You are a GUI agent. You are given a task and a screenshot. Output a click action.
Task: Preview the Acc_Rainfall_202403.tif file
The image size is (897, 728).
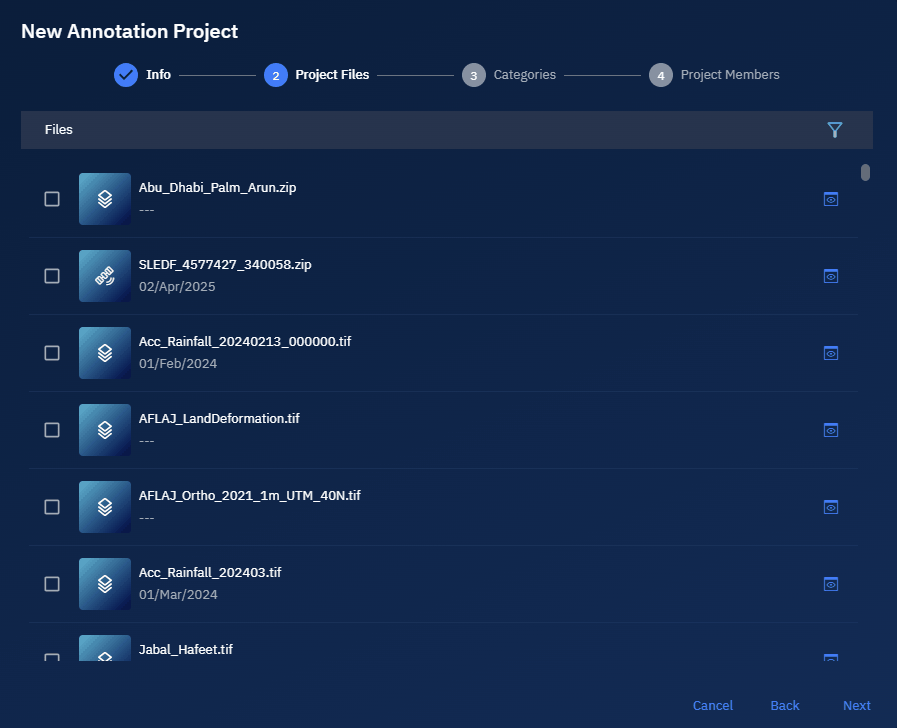[x=830, y=584]
